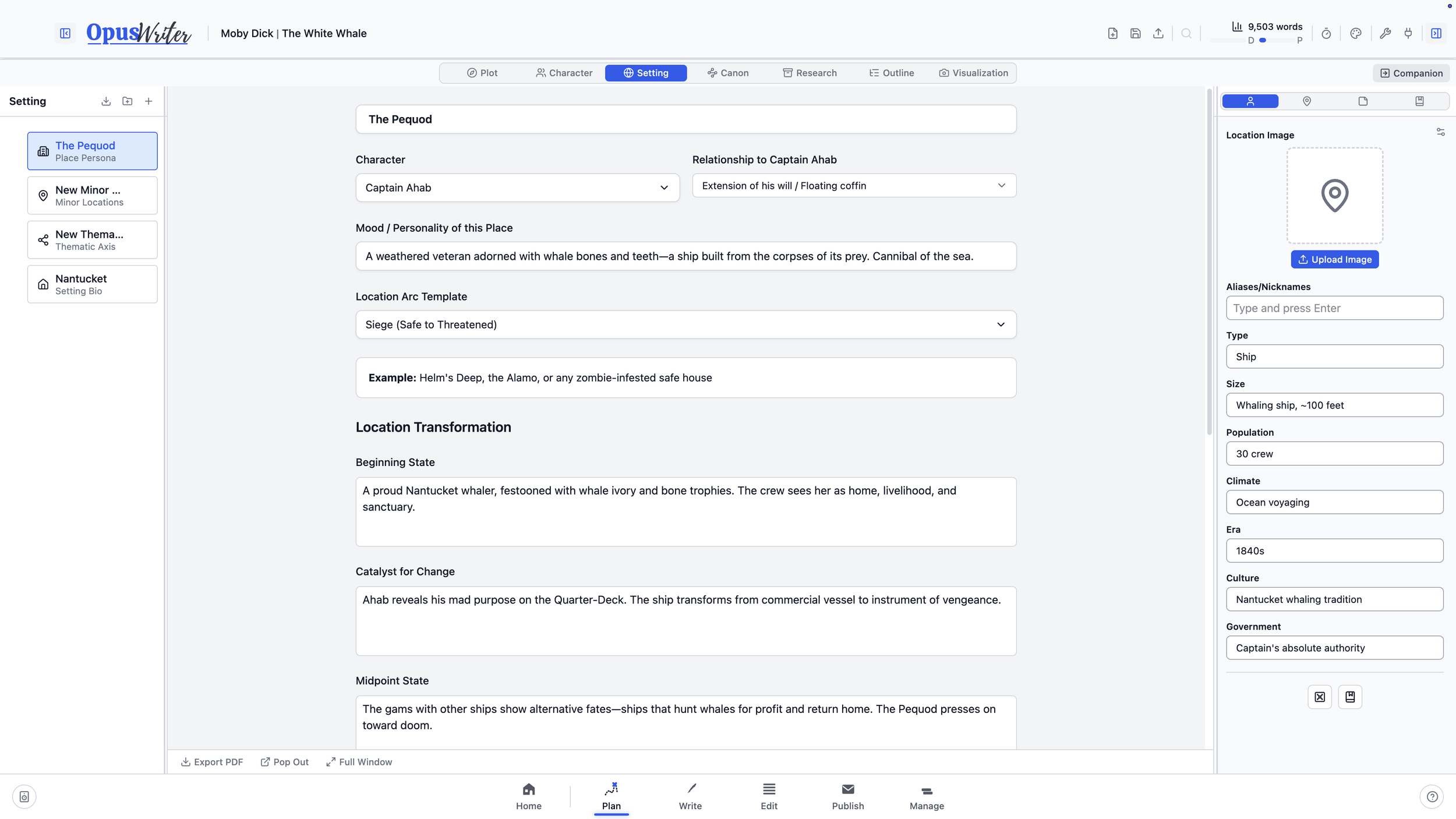Image resolution: width=1456 pixels, height=819 pixels.
Task: Go to Edit in bottom navigation
Action: coord(769,796)
